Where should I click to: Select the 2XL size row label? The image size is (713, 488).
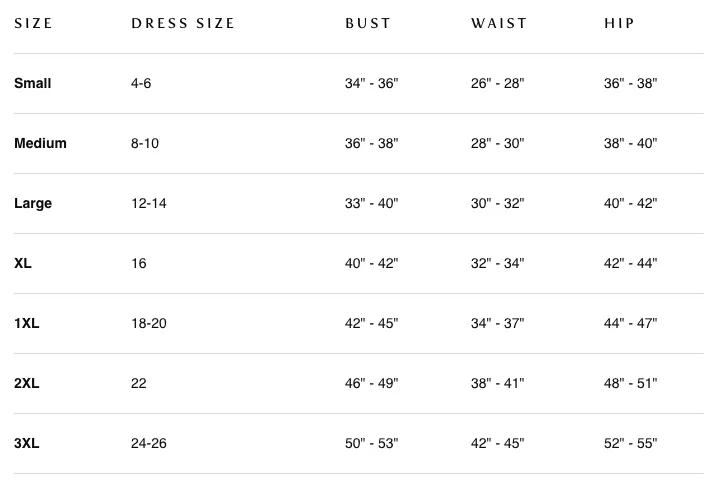point(27,383)
